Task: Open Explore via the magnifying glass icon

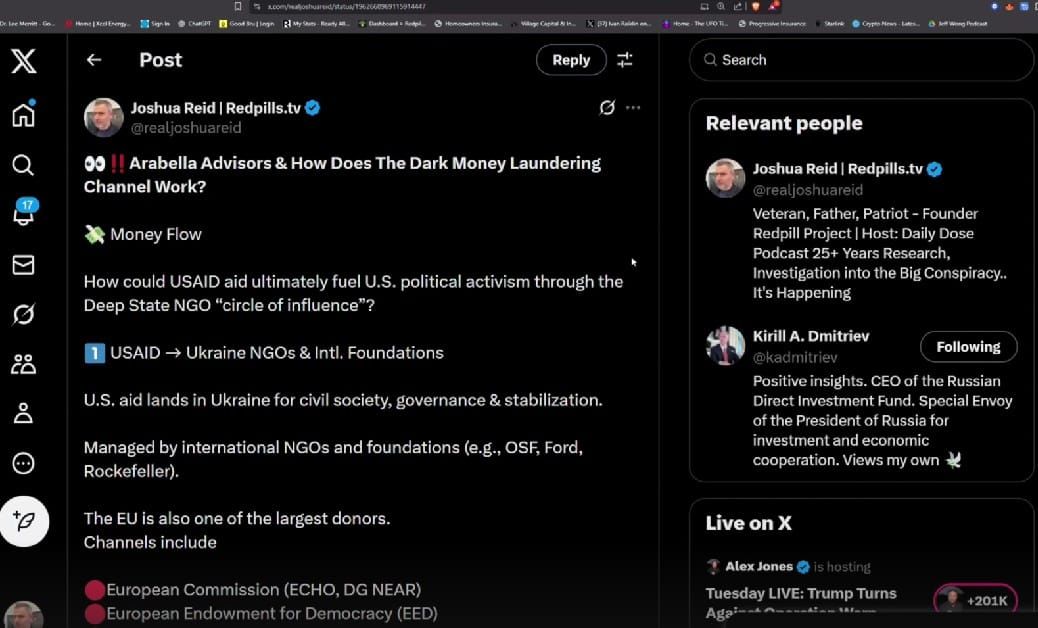Action: coord(25,165)
